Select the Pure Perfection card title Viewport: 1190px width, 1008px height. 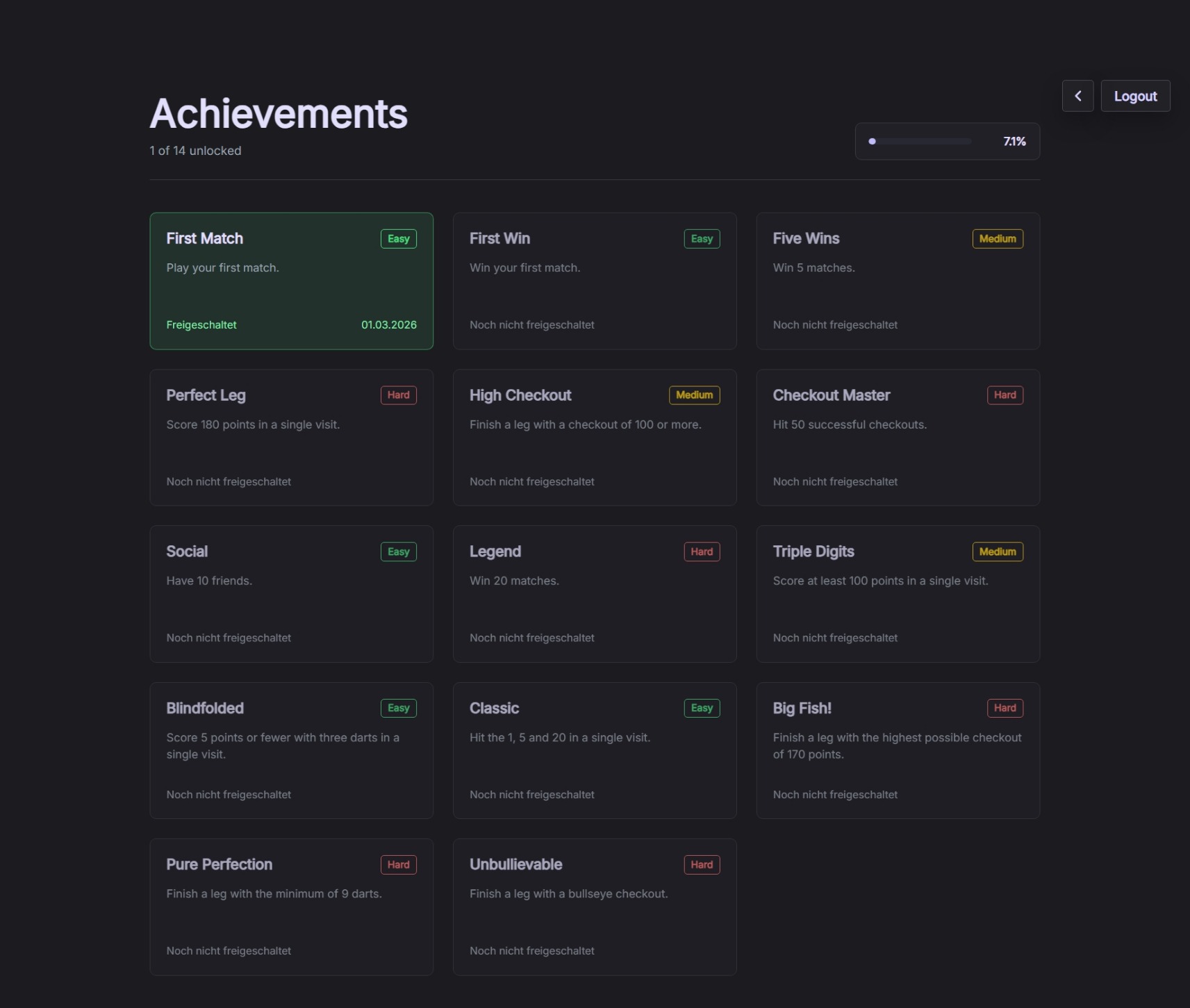(x=220, y=864)
